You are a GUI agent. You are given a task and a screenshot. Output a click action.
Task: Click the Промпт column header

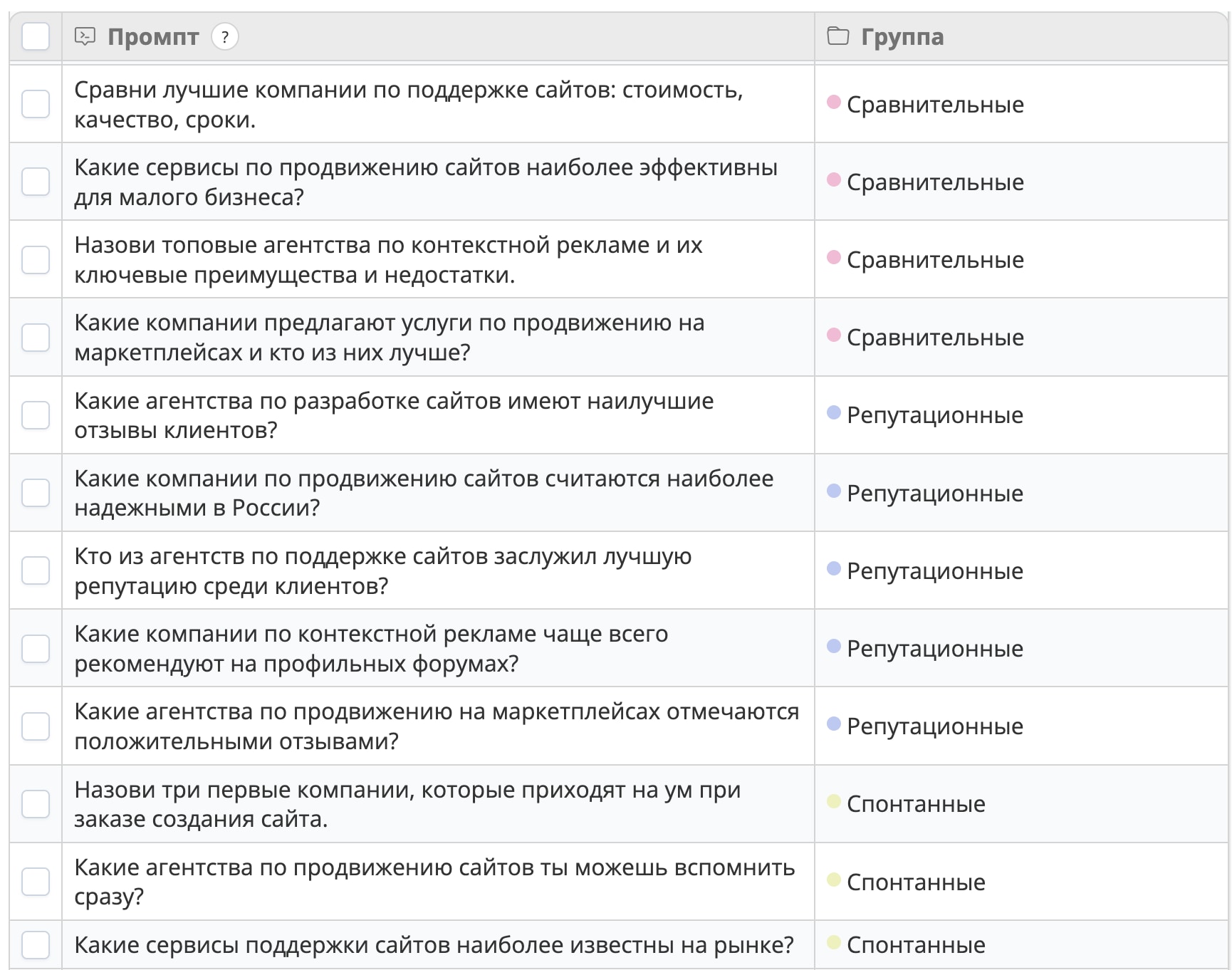click(153, 36)
